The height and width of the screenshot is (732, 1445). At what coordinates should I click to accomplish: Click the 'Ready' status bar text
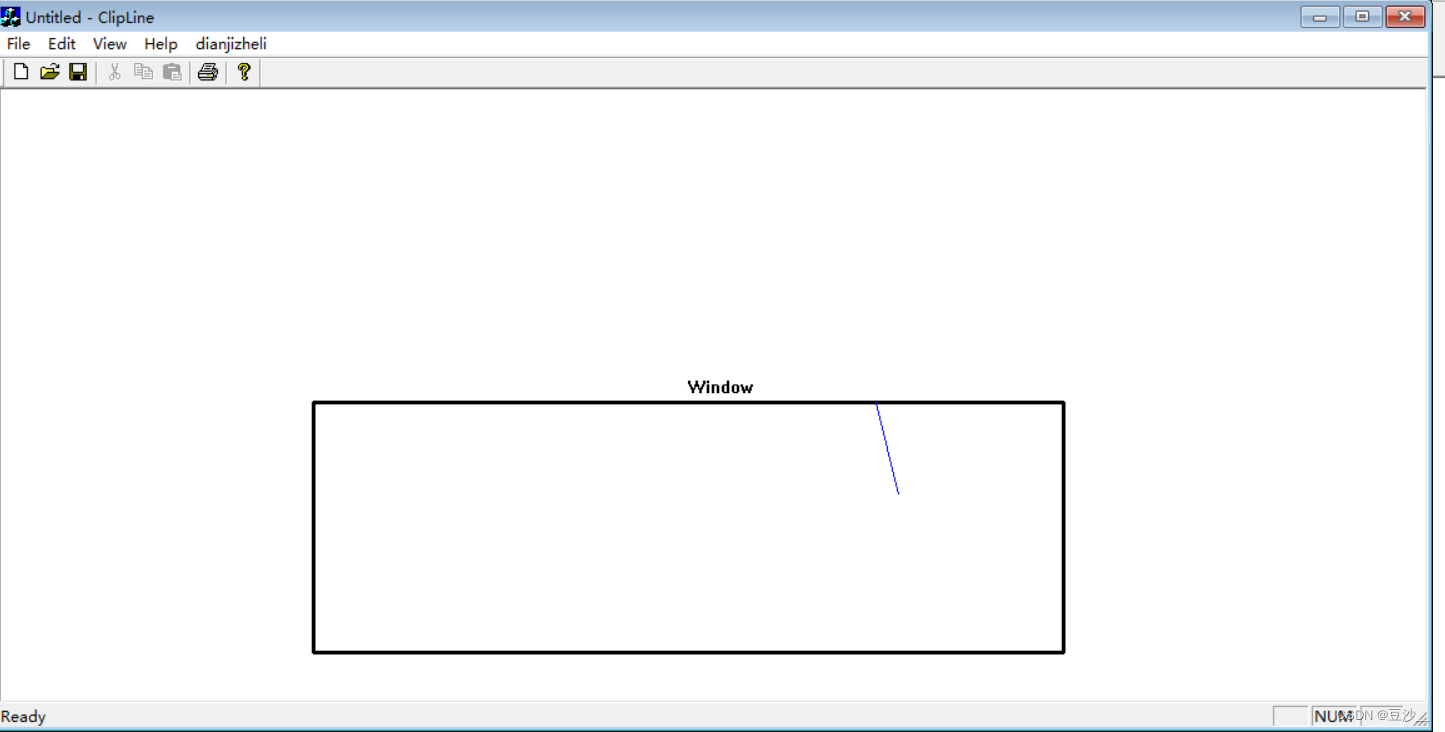tap(23, 716)
